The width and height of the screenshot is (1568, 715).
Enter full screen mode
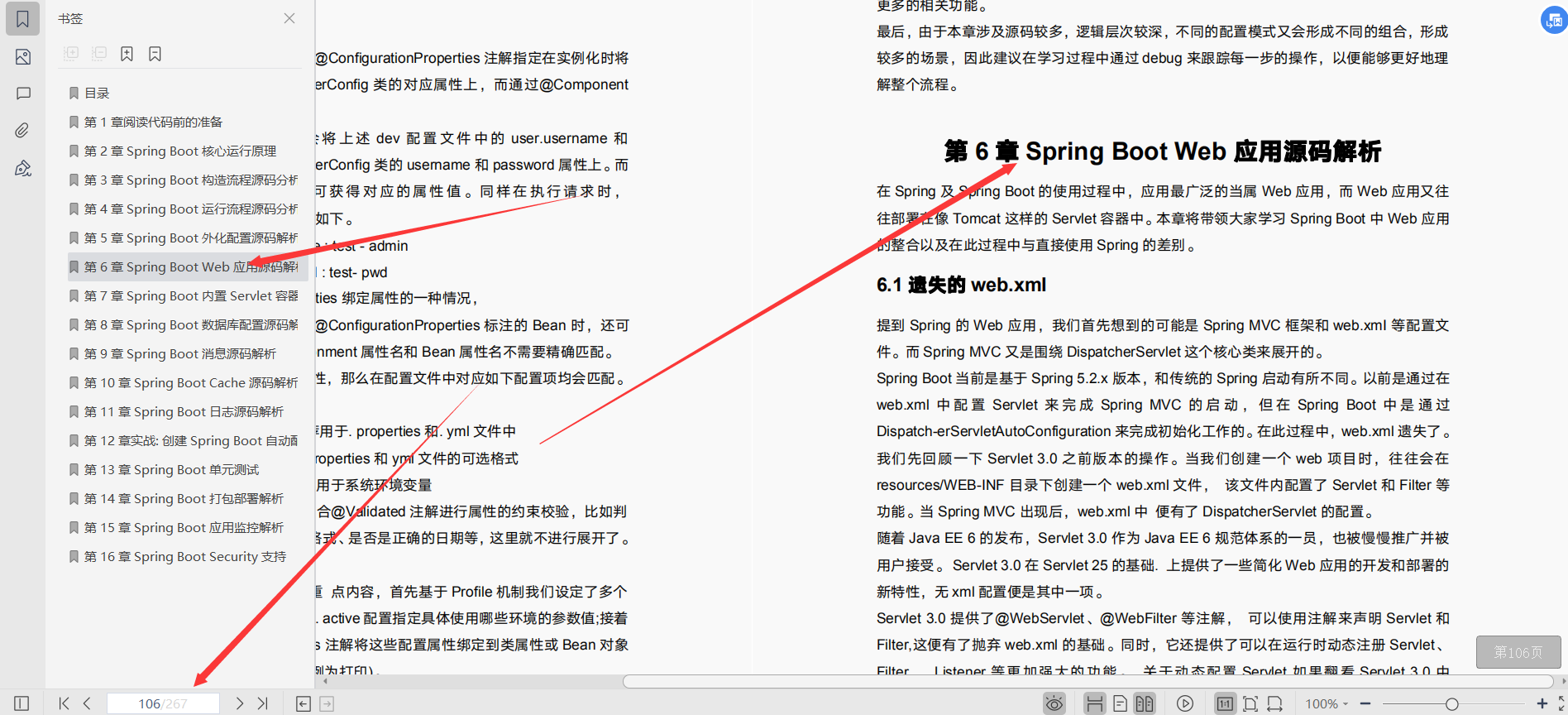1562,703
